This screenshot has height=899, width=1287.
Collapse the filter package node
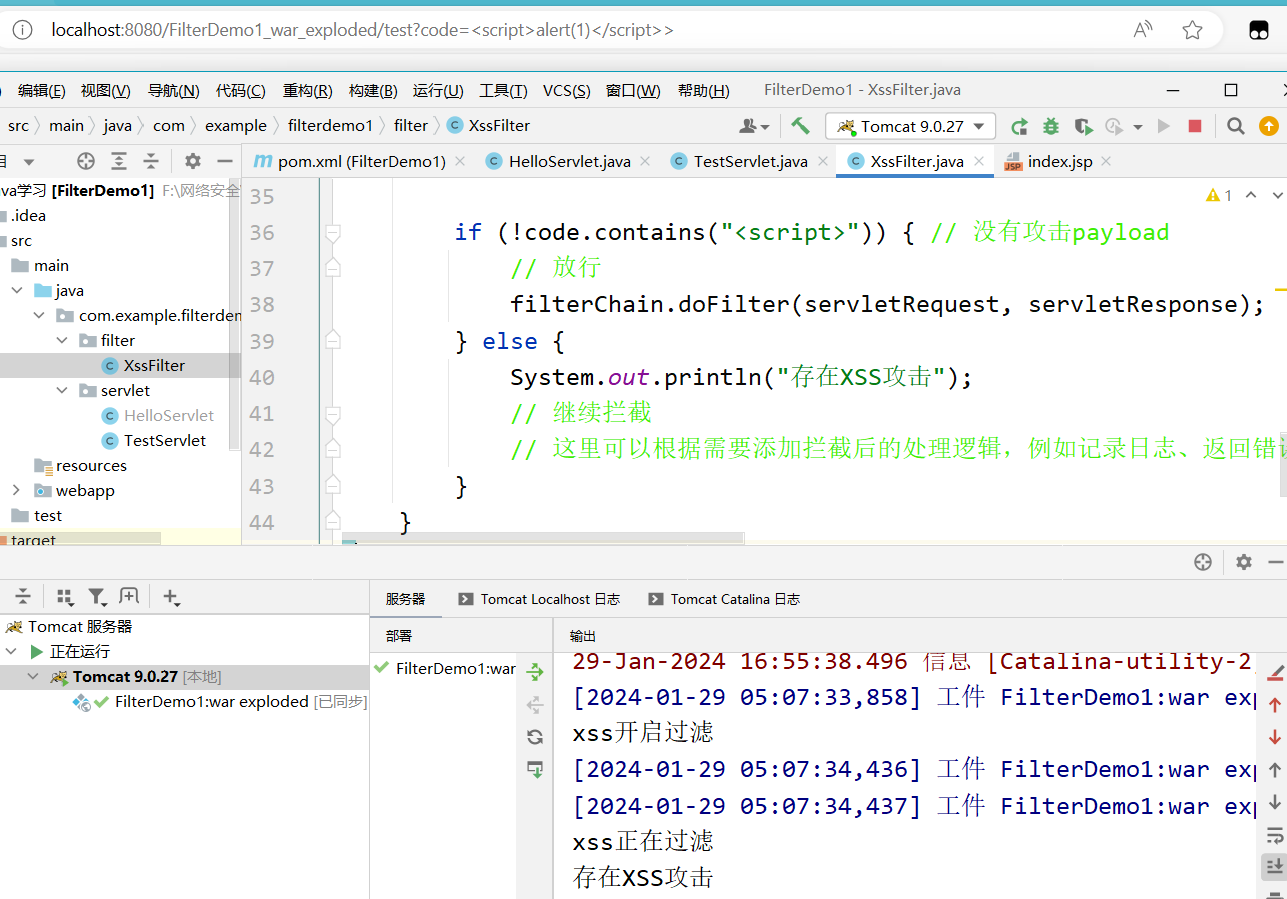62,340
